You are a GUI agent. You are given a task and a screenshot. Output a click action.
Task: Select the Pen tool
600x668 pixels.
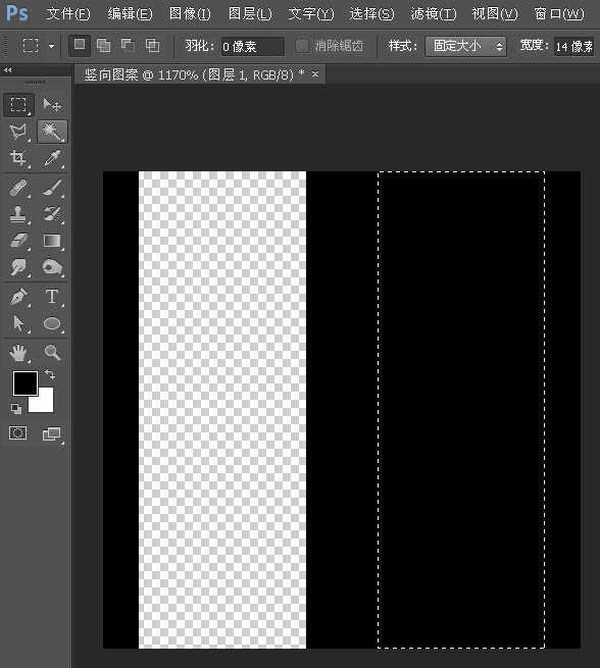click(19, 297)
